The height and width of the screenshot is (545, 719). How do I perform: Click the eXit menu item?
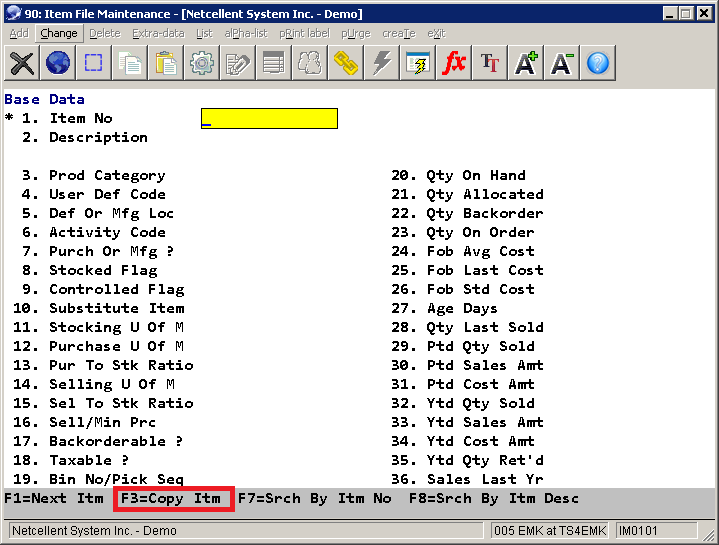(436, 33)
